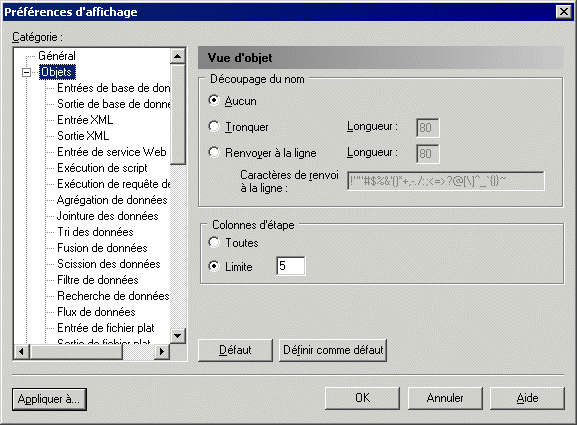
Task: Open the Appliquer à... dialog
Action: point(49,399)
